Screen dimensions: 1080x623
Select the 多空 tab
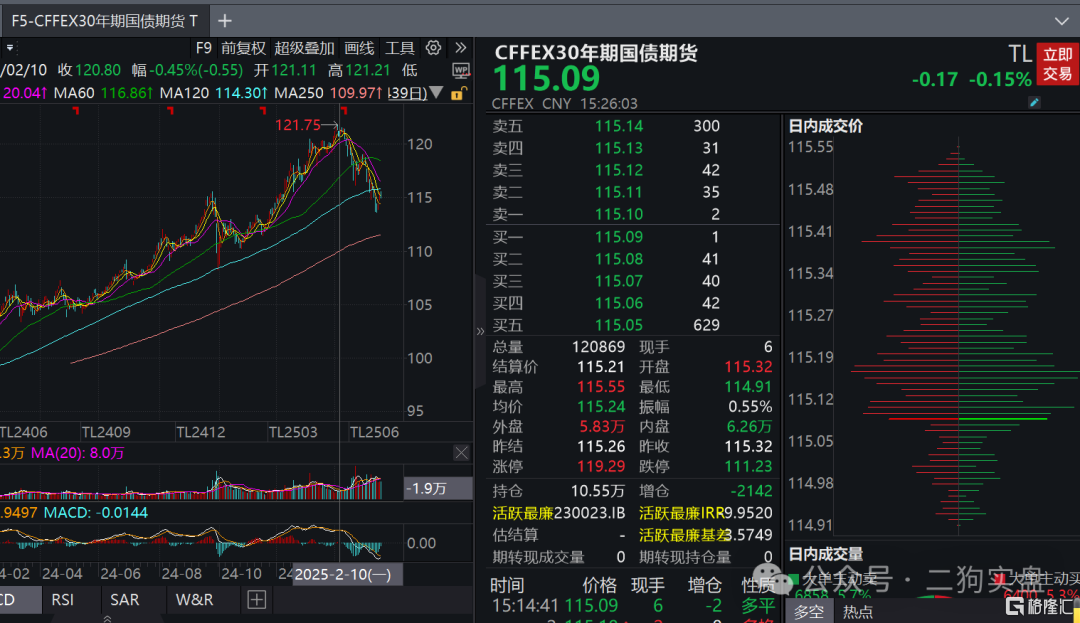(809, 611)
